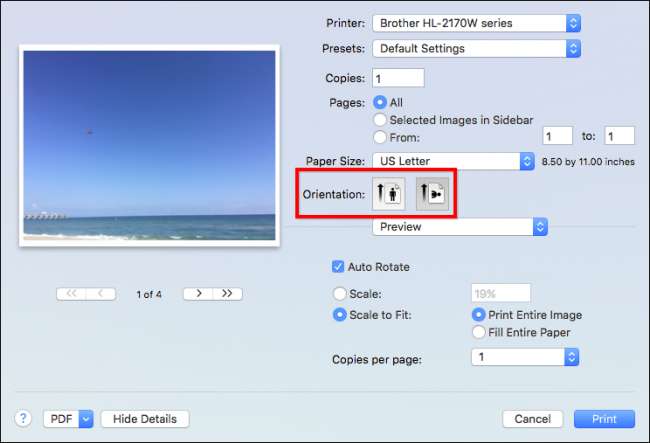The image size is (650, 443).
Task: Open the PDF dropdown arrow
Action: pyautogui.click(x=86, y=419)
